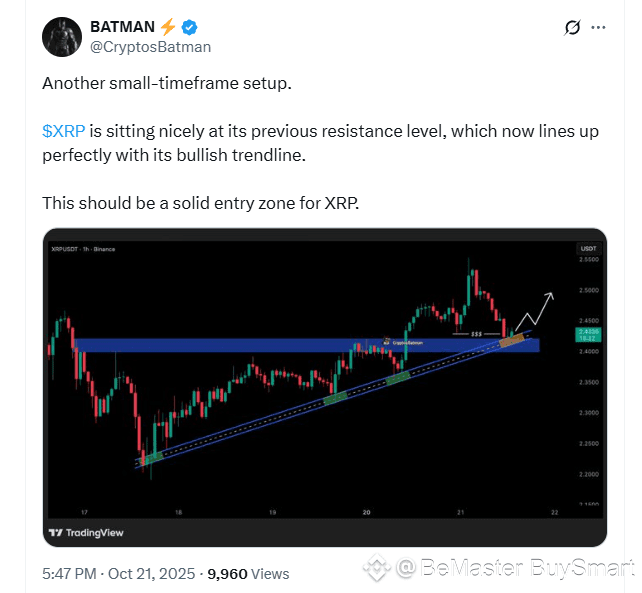Open BATMAN's profile avatar picture
The height and width of the screenshot is (593, 642).
[62, 36]
